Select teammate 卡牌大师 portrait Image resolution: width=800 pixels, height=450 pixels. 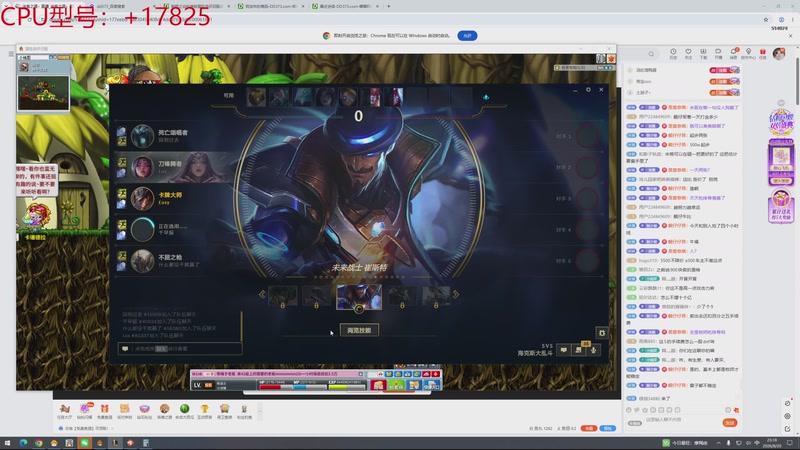click(142, 198)
